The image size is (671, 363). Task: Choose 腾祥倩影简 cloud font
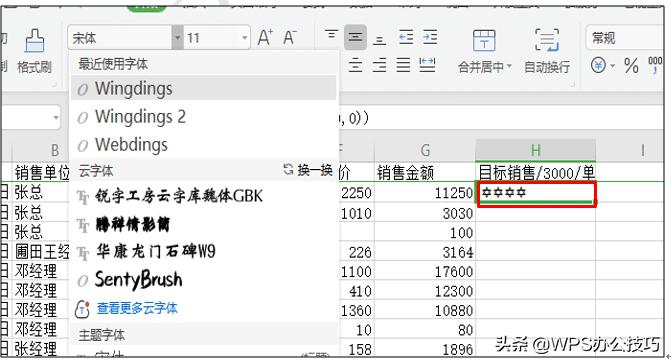(x=204, y=224)
